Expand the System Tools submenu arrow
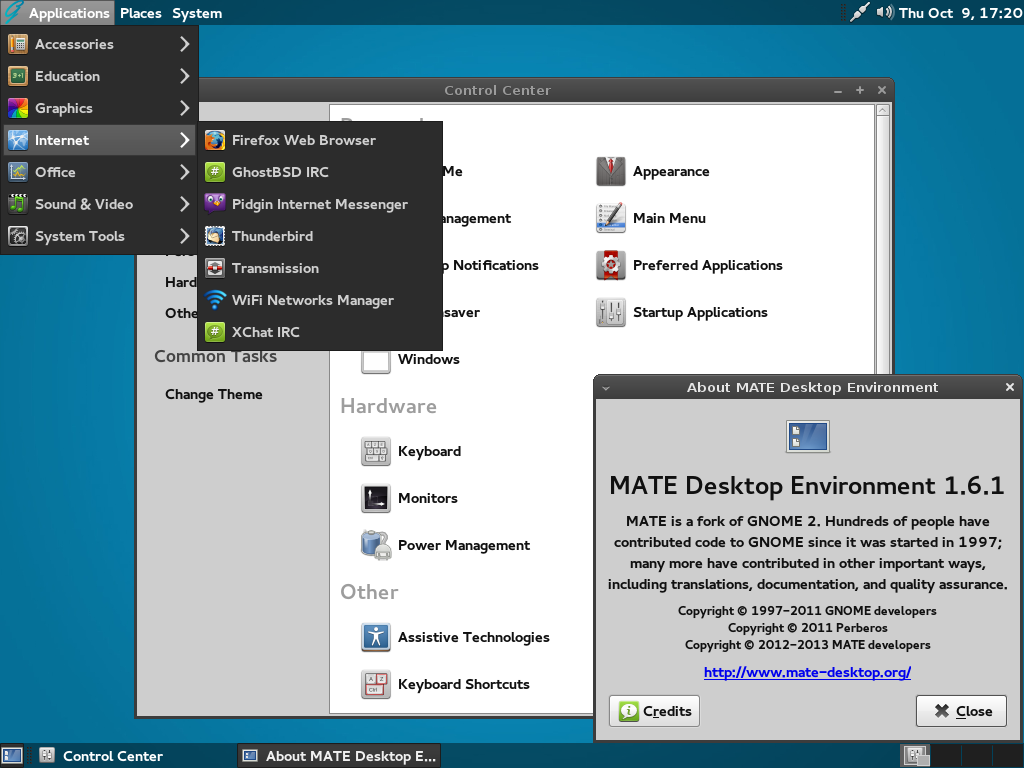Image resolution: width=1024 pixels, height=768 pixels. 185,236
